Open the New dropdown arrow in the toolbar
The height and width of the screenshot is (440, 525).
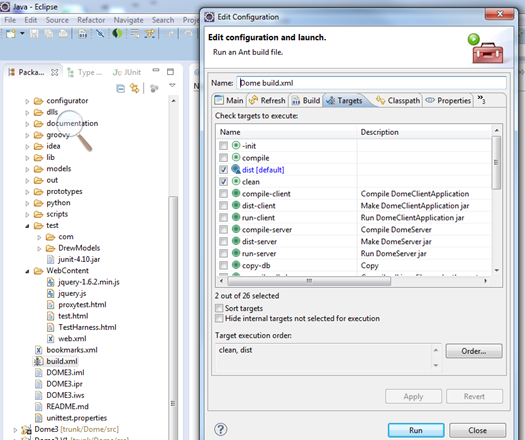[22, 33]
